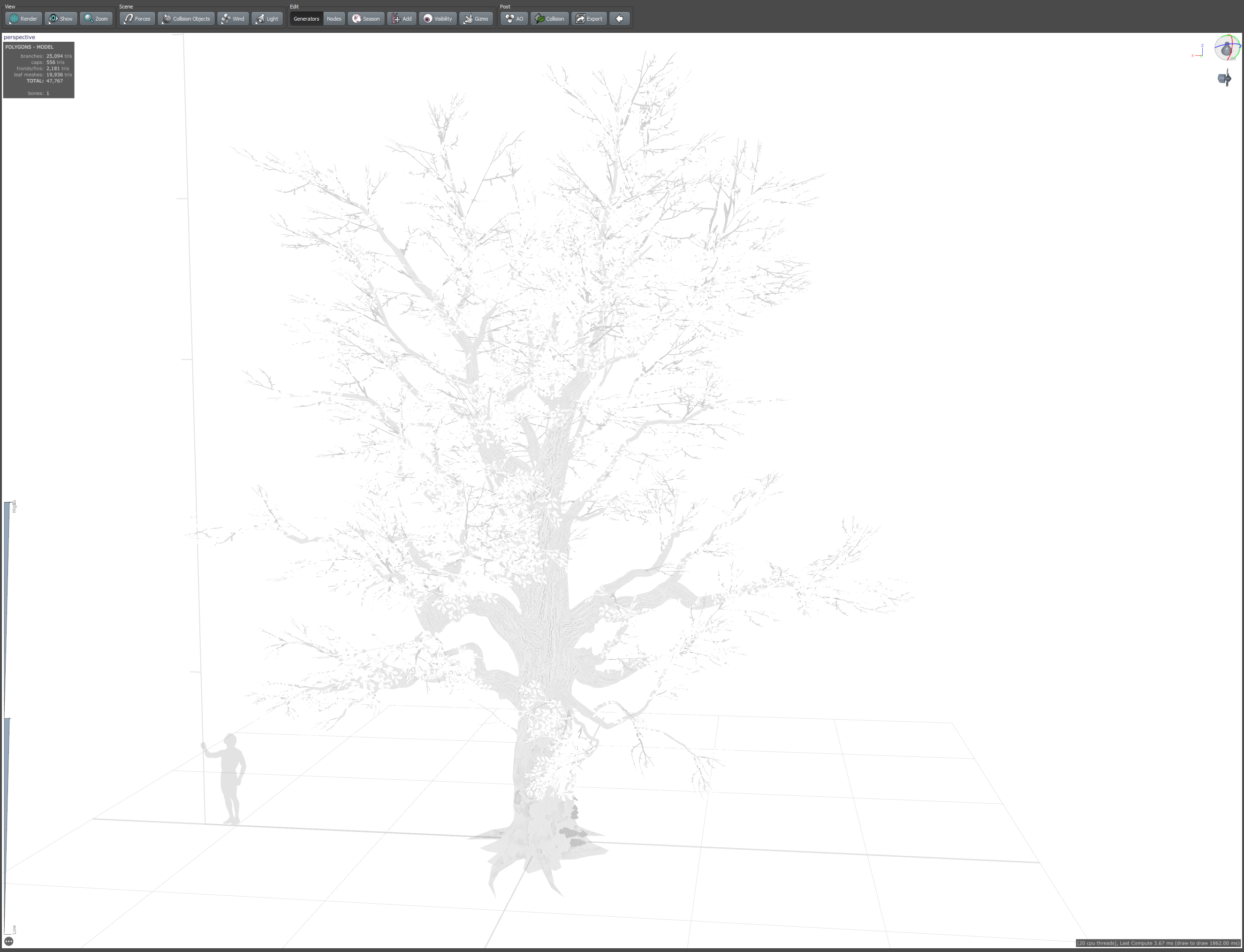Toggle Forces in the scene
Image resolution: width=1244 pixels, height=952 pixels.
pyautogui.click(x=137, y=19)
